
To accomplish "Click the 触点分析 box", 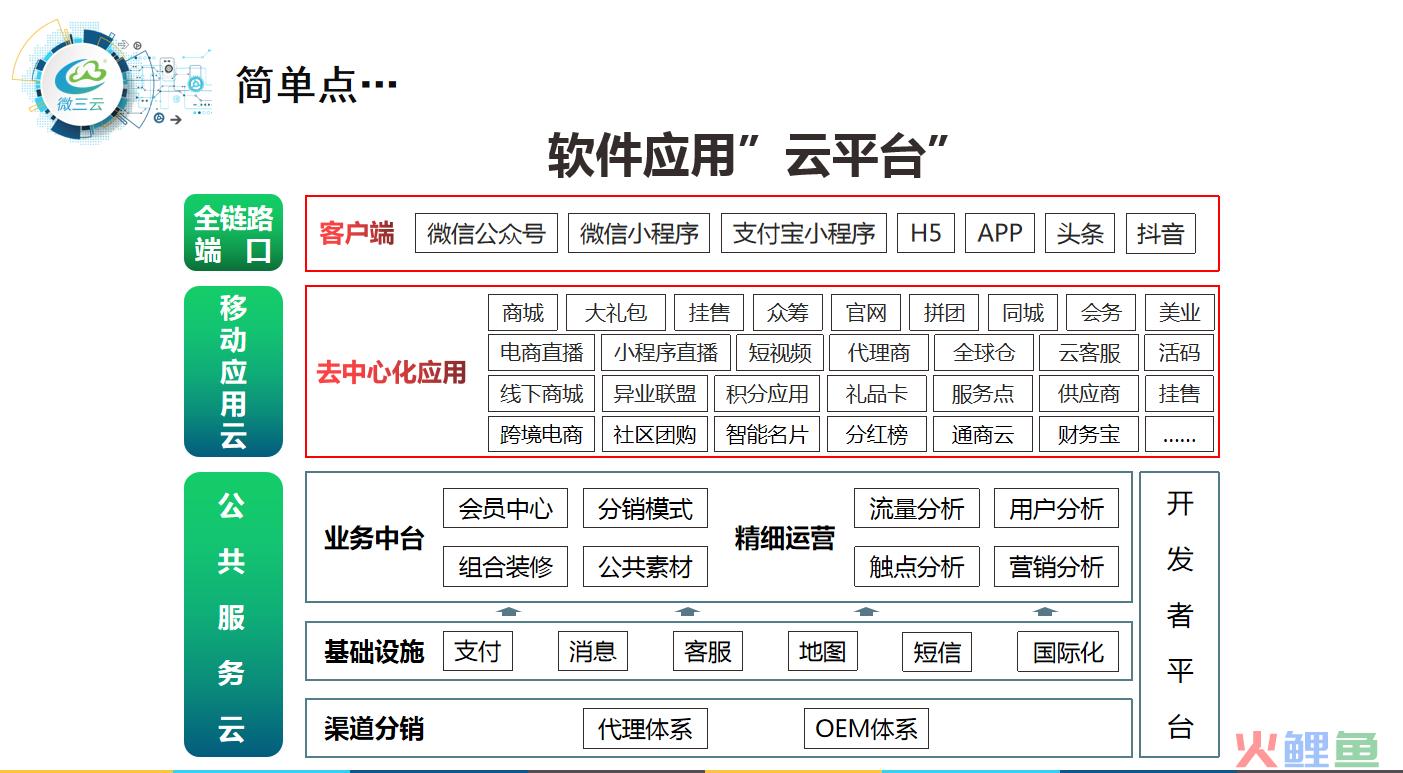I will pyautogui.click(x=917, y=567).
